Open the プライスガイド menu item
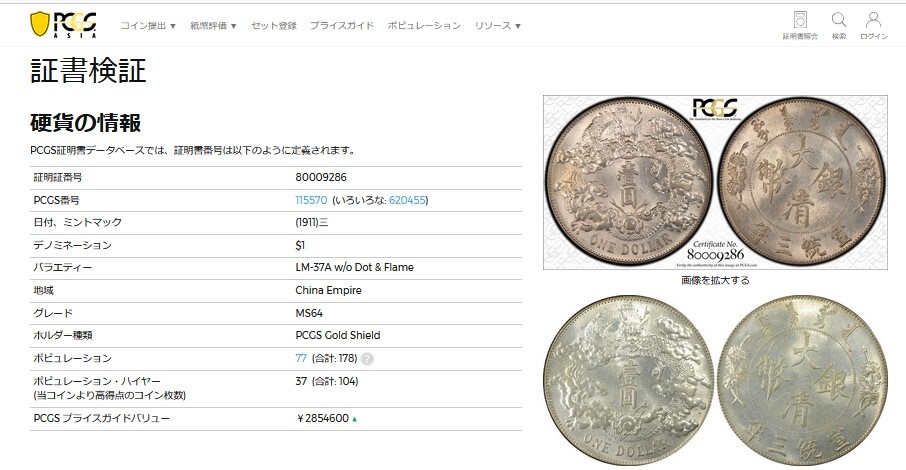906x470 pixels. [341, 25]
